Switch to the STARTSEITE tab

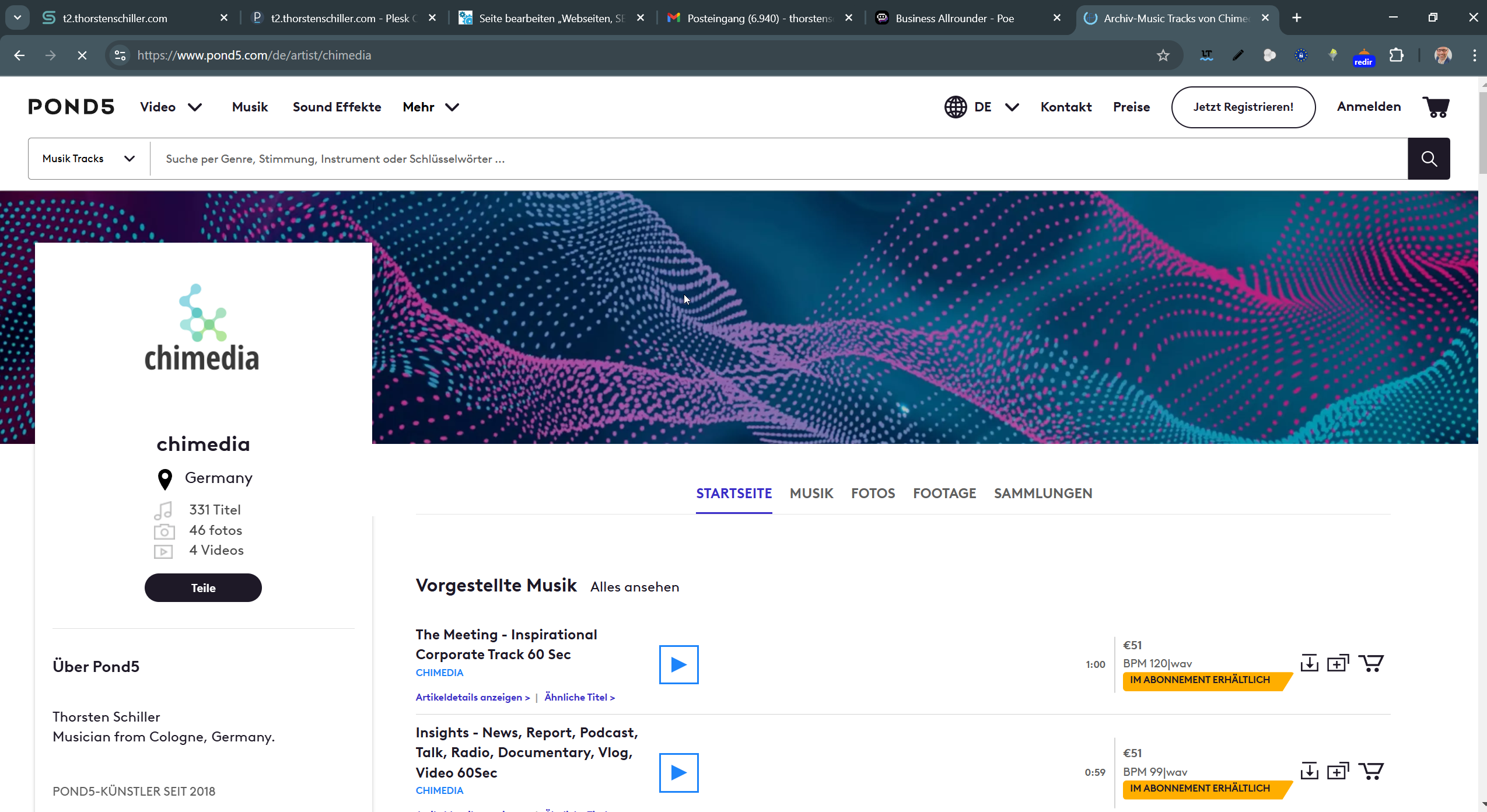pos(734,494)
